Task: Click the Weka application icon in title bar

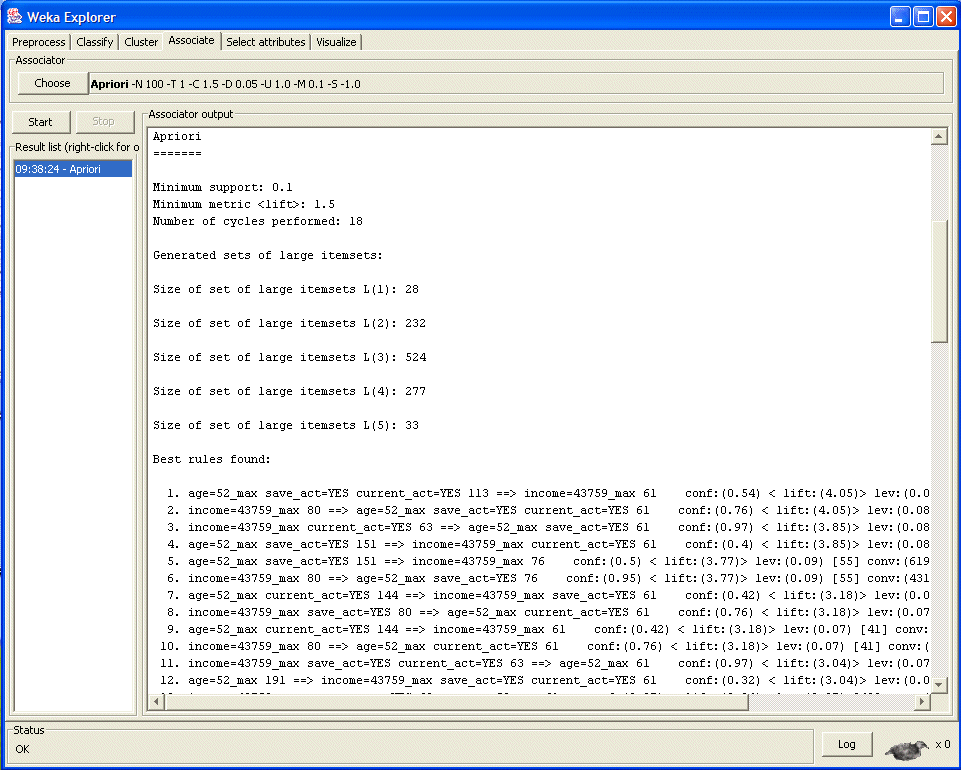Action: (x=15, y=16)
